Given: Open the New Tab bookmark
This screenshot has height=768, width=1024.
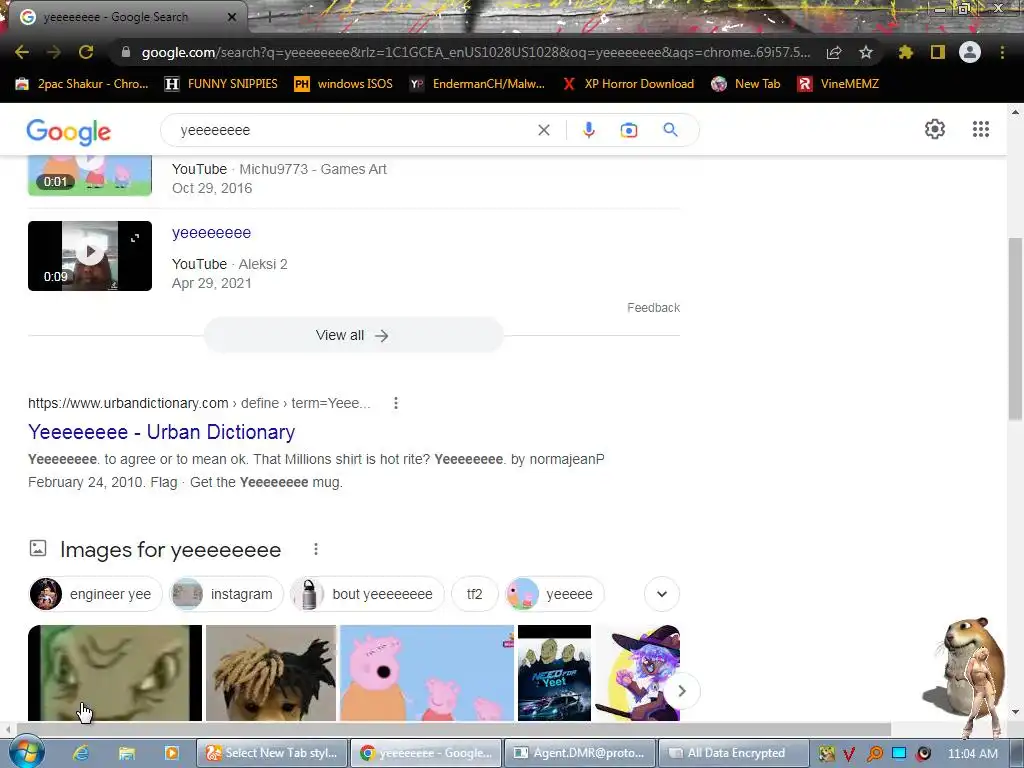Looking at the screenshot, I should (x=746, y=84).
